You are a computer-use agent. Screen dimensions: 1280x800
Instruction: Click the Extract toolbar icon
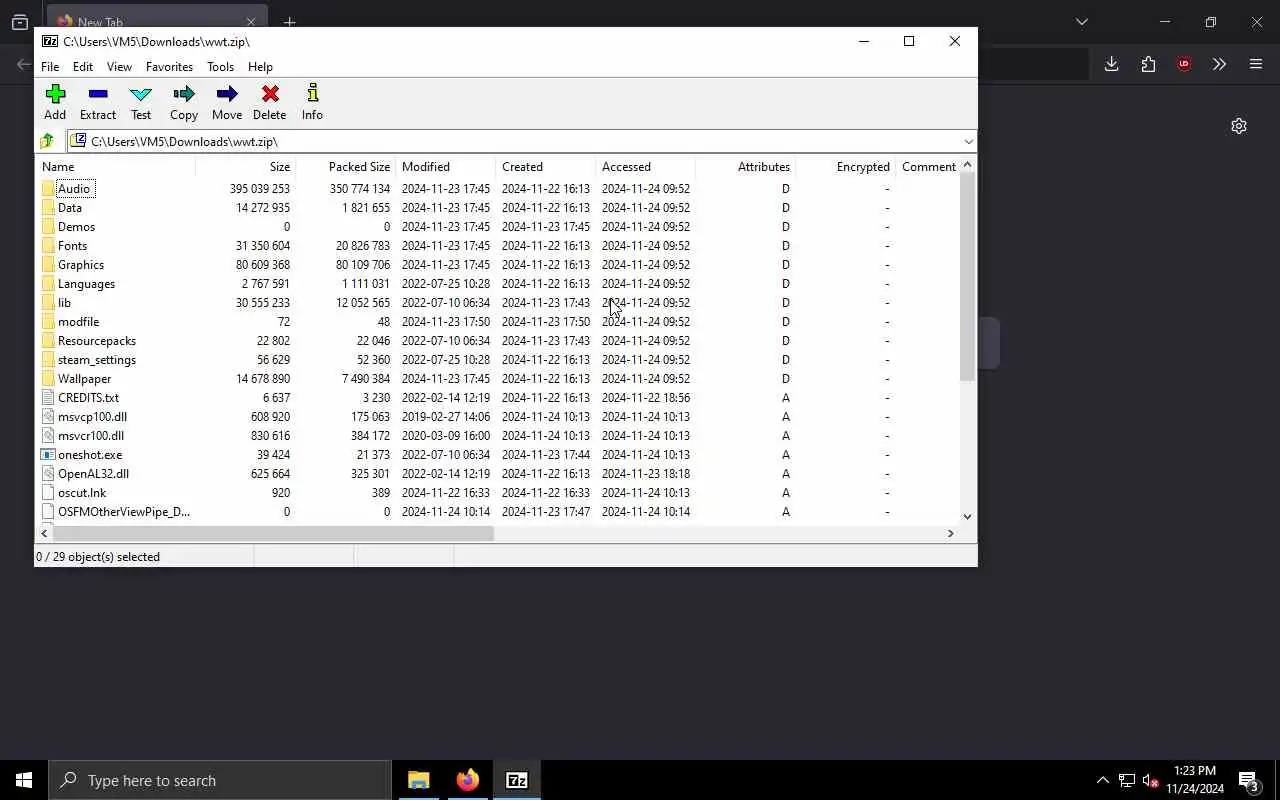point(98,94)
